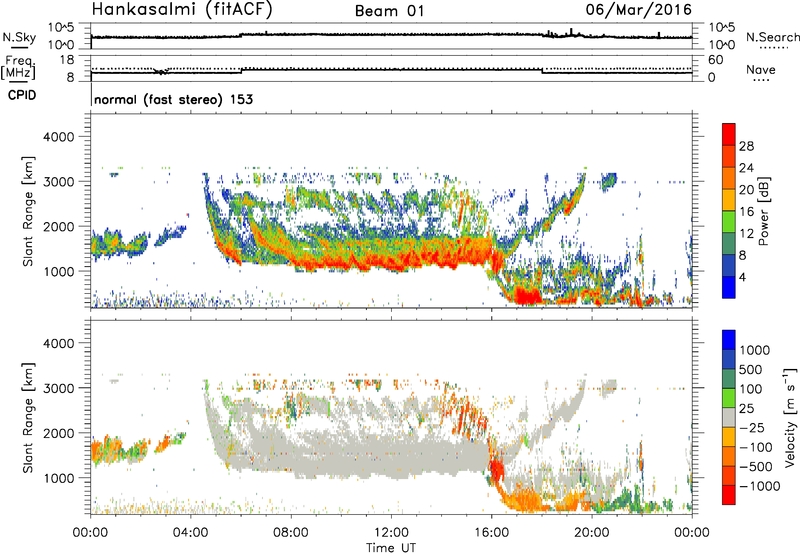Click the 'Freq. [MHz]' axis label
This screenshot has height=554, width=800.
[18, 68]
